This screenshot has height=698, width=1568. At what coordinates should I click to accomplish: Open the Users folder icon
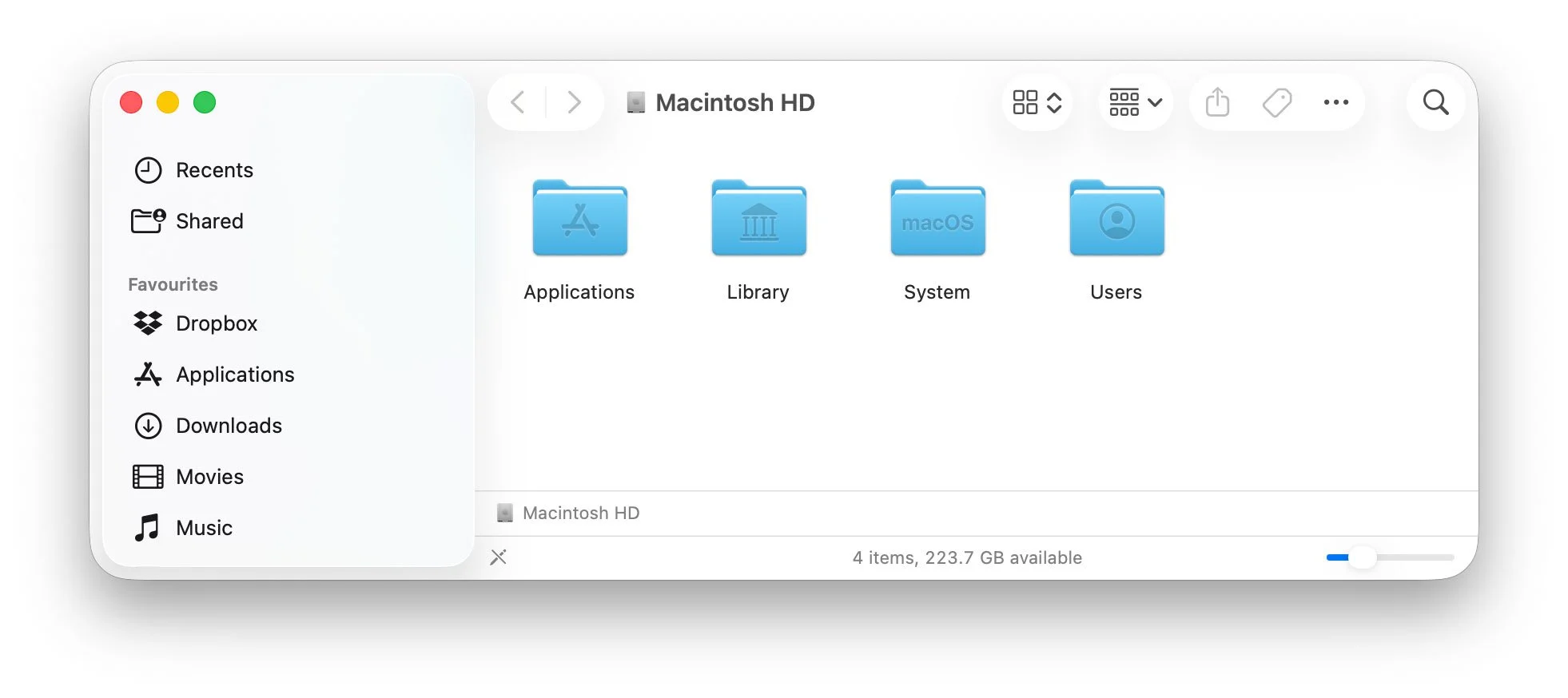tap(1116, 218)
